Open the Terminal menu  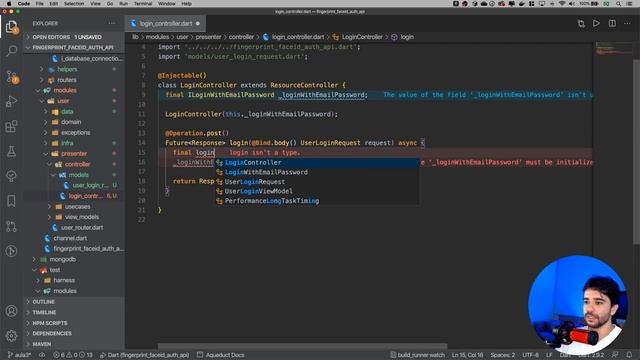[x=143, y=3]
